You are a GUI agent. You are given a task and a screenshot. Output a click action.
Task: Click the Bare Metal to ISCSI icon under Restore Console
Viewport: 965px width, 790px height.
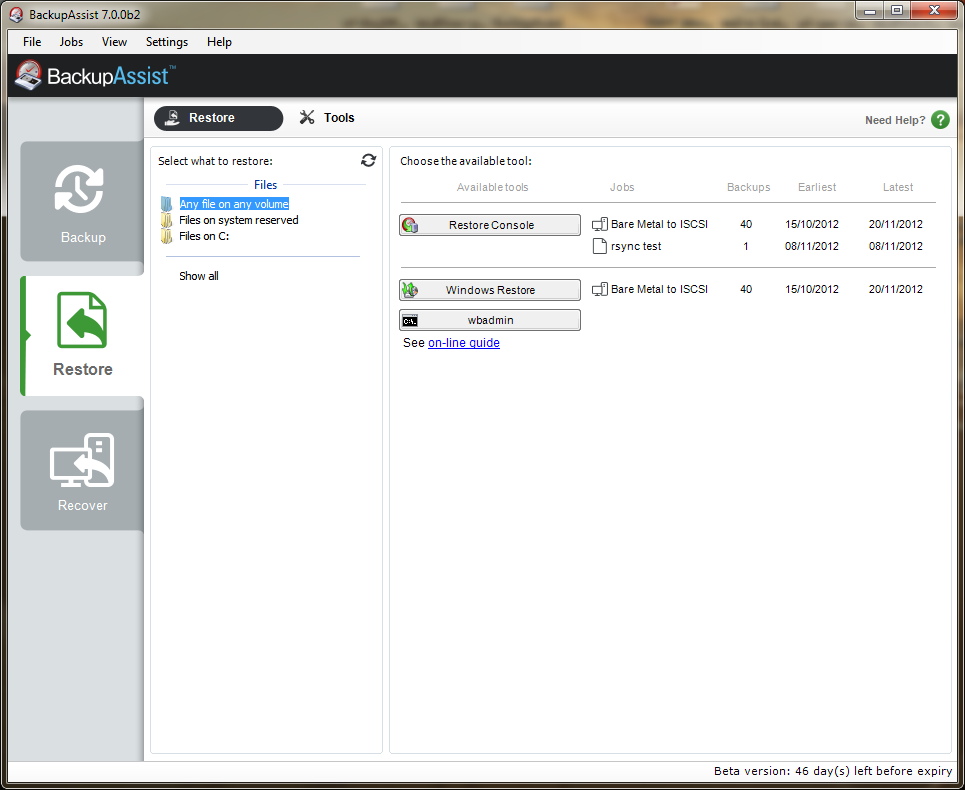click(x=599, y=225)
